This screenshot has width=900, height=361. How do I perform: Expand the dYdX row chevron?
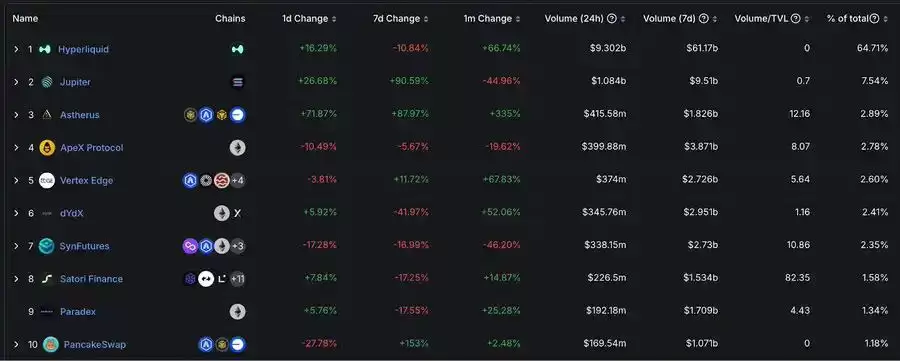pos(17,213)
